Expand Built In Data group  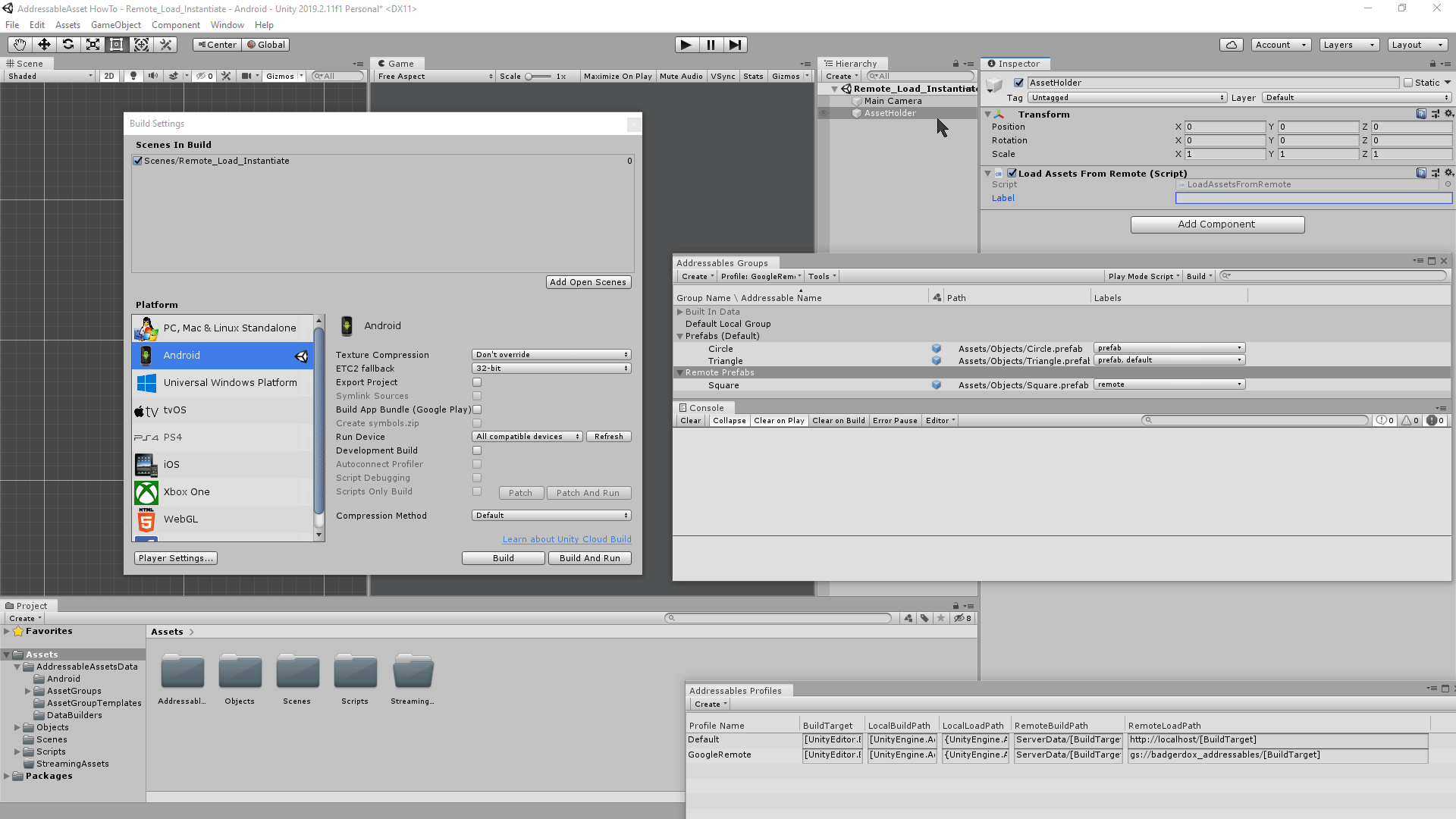coord(680,312)
